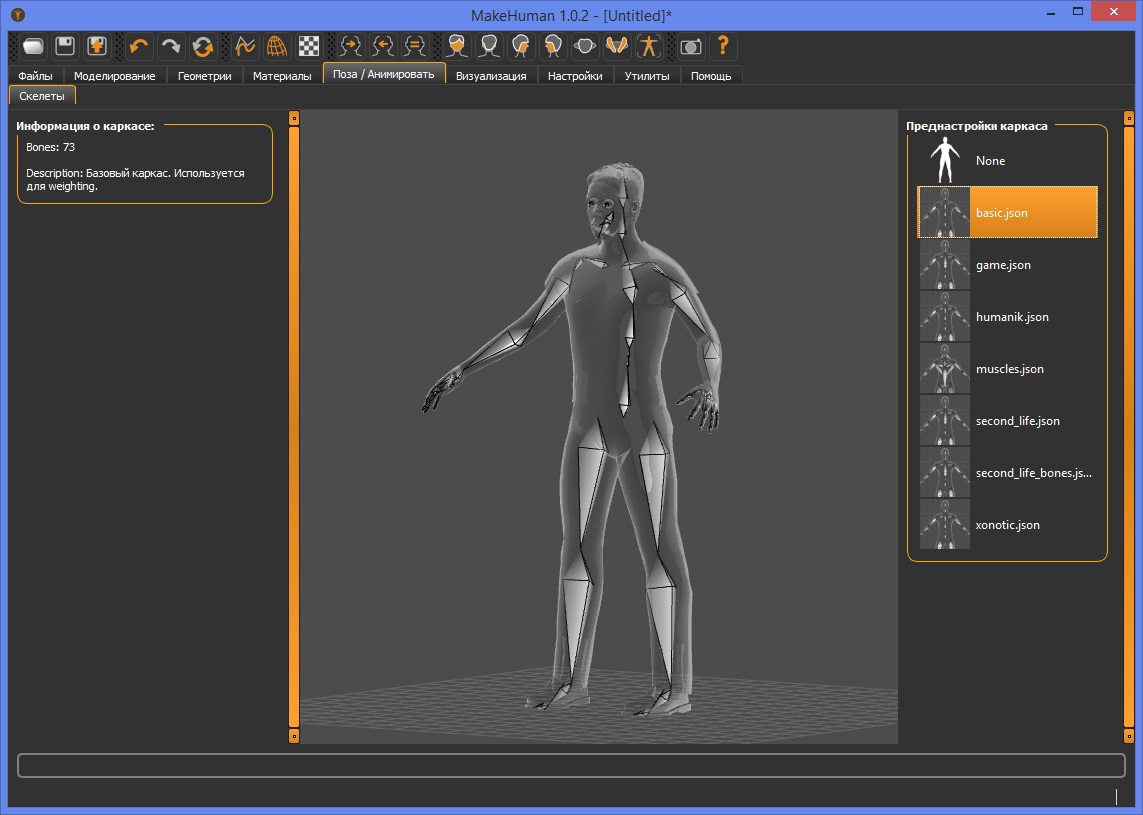Screen dimensions: 1143x815
Task: Switch to the Материалы tab
Action: [x=282, y=76]
